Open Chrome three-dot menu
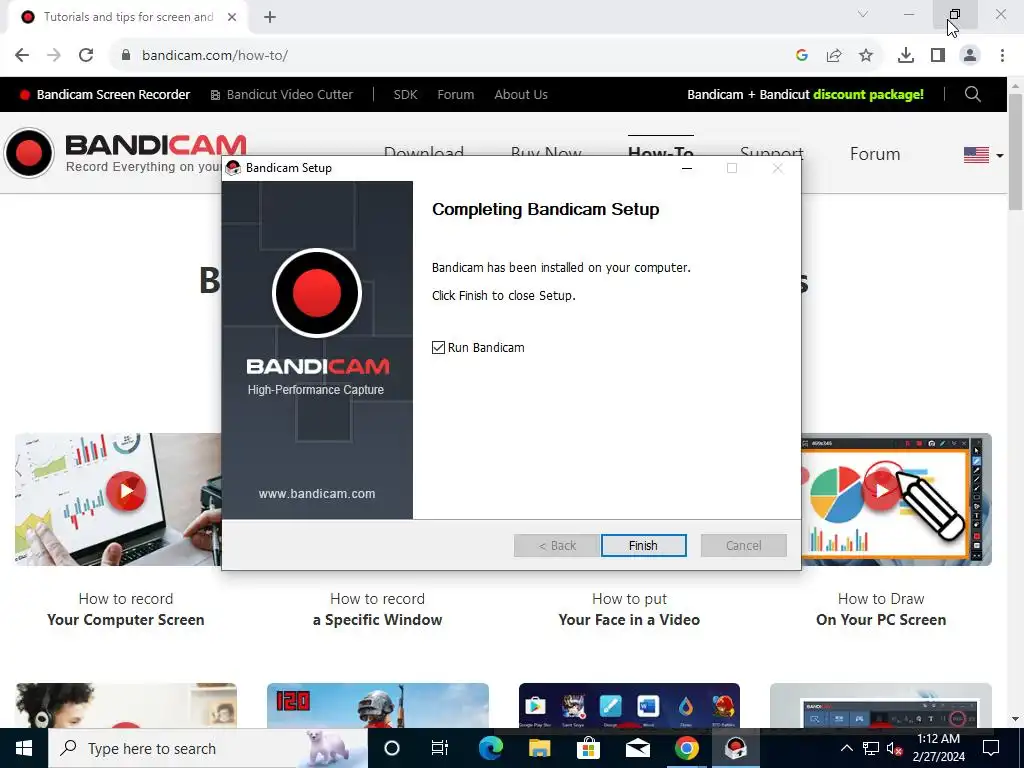 tap(1002, 56)
